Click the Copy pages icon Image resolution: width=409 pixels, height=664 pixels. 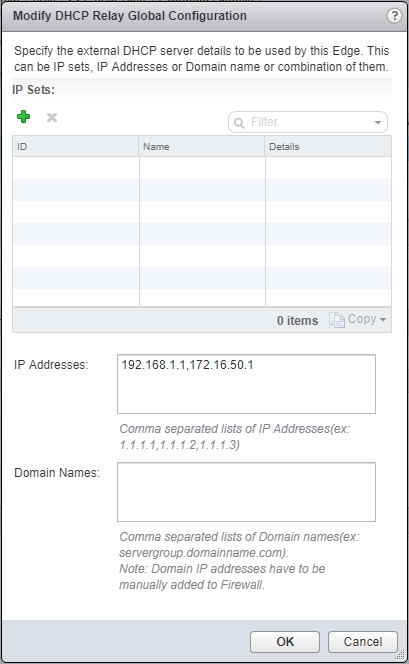[x=337, y=320]
